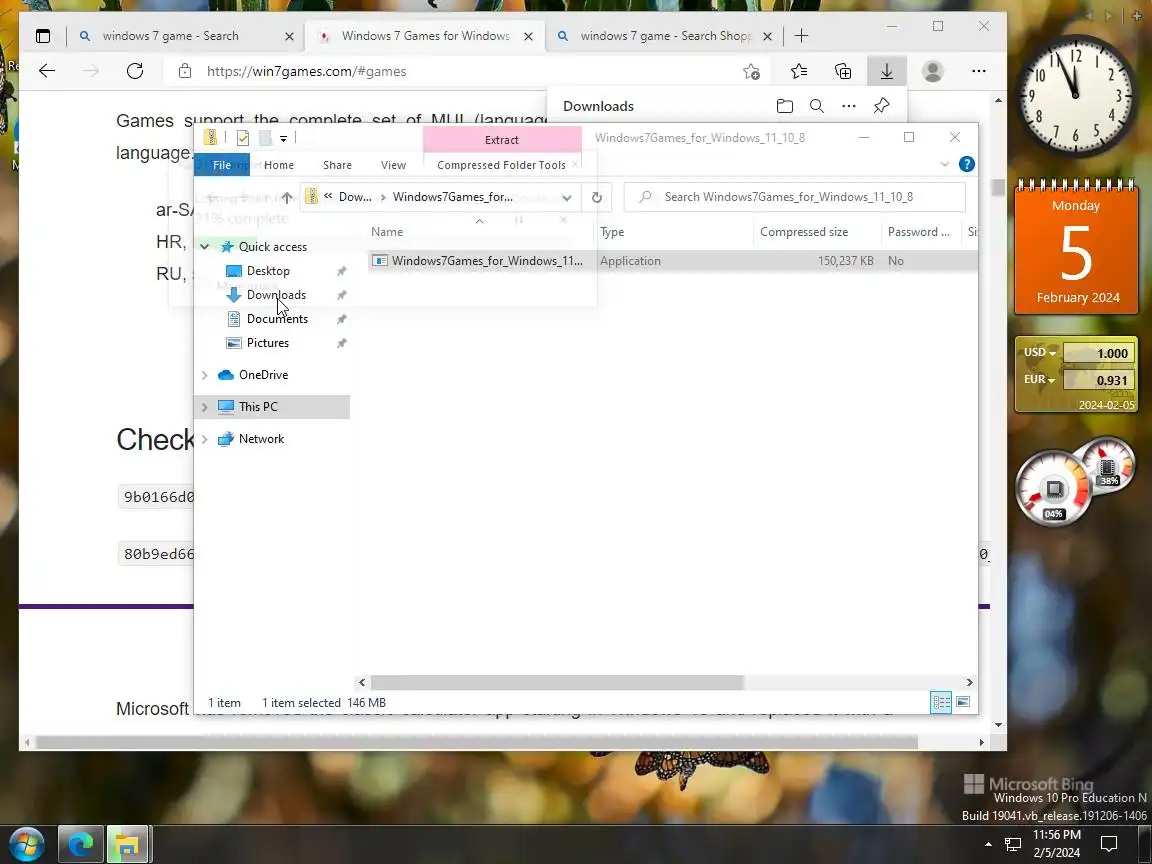The width and height of the screenshot is (1152, 864).
Task: Customize Quick Access Toolbar dropdown arrow
Action: coord(284,138)
